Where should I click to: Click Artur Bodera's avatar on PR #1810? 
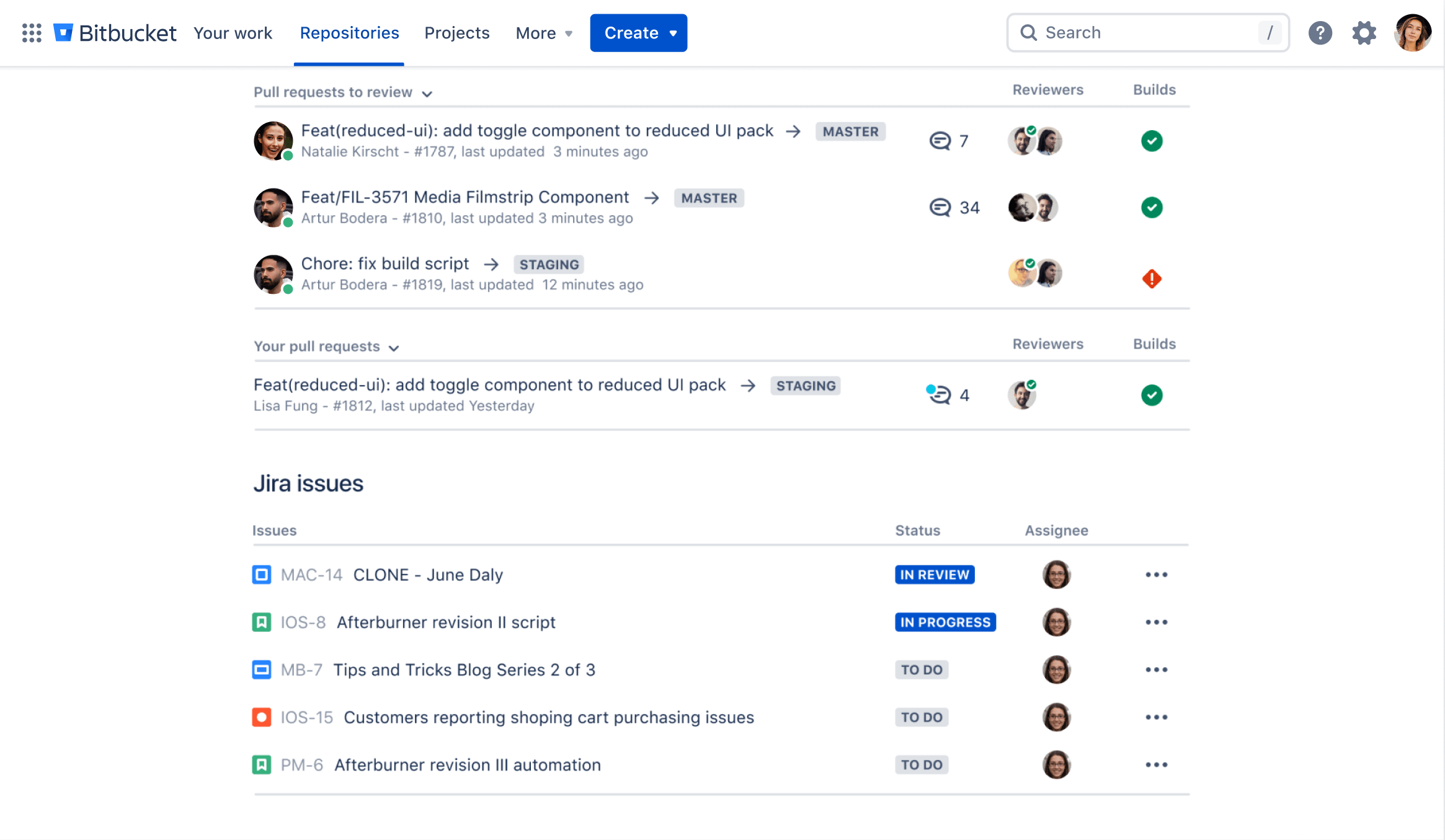click(273, 207)
